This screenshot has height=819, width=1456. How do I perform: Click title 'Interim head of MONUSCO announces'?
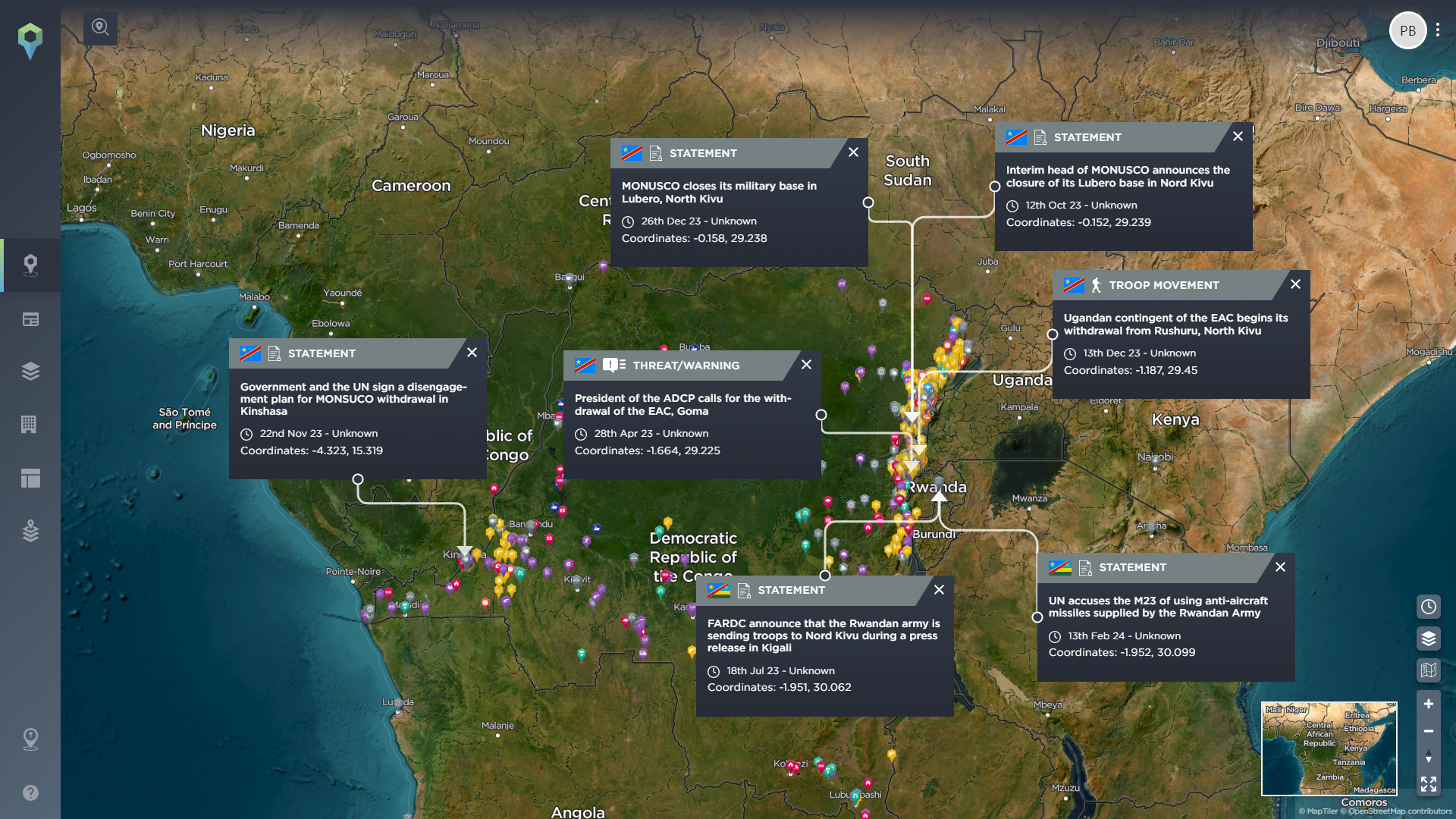pyautogui.click(x=1118, y=176)
